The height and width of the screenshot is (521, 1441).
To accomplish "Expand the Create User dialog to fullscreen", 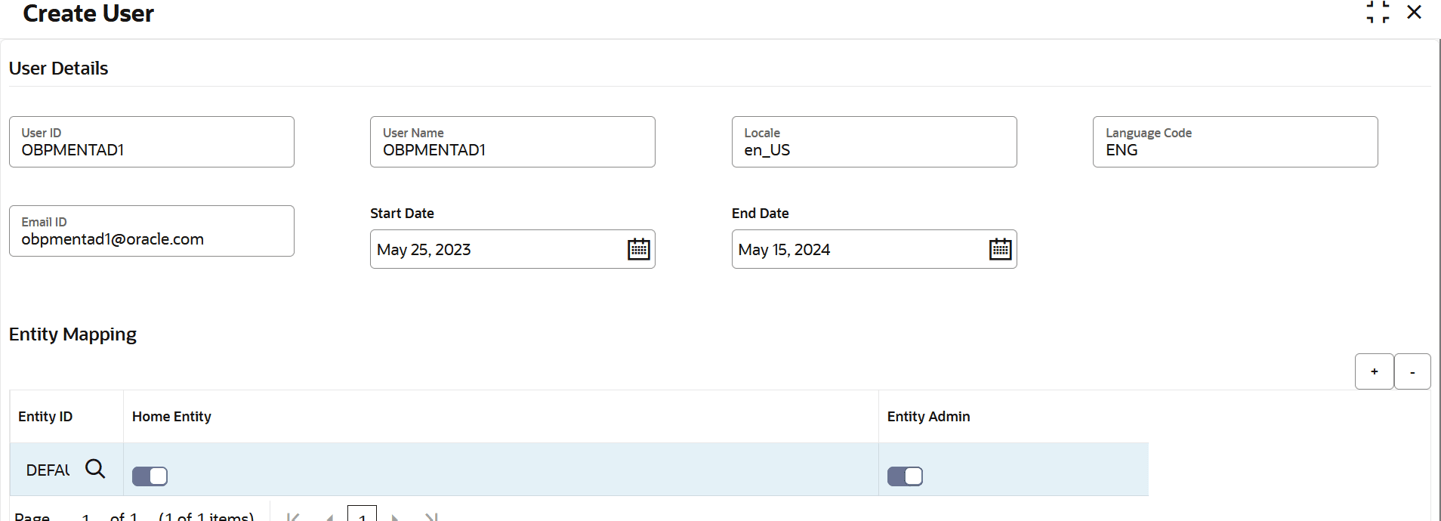I will click(x=1377, y=12).
